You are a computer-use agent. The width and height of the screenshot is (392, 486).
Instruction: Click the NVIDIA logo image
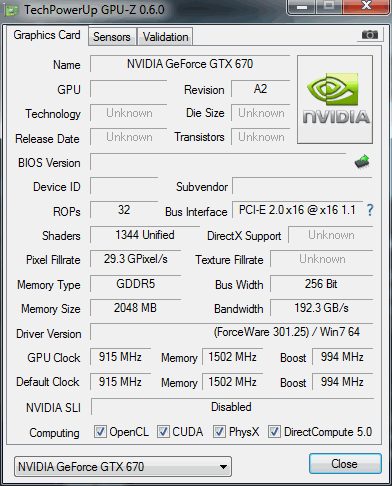pos(335,100)
